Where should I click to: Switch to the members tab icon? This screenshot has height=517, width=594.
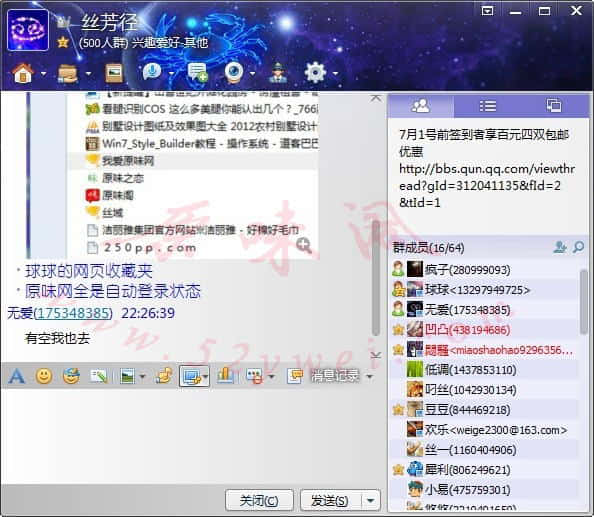(x=420, y=106)
